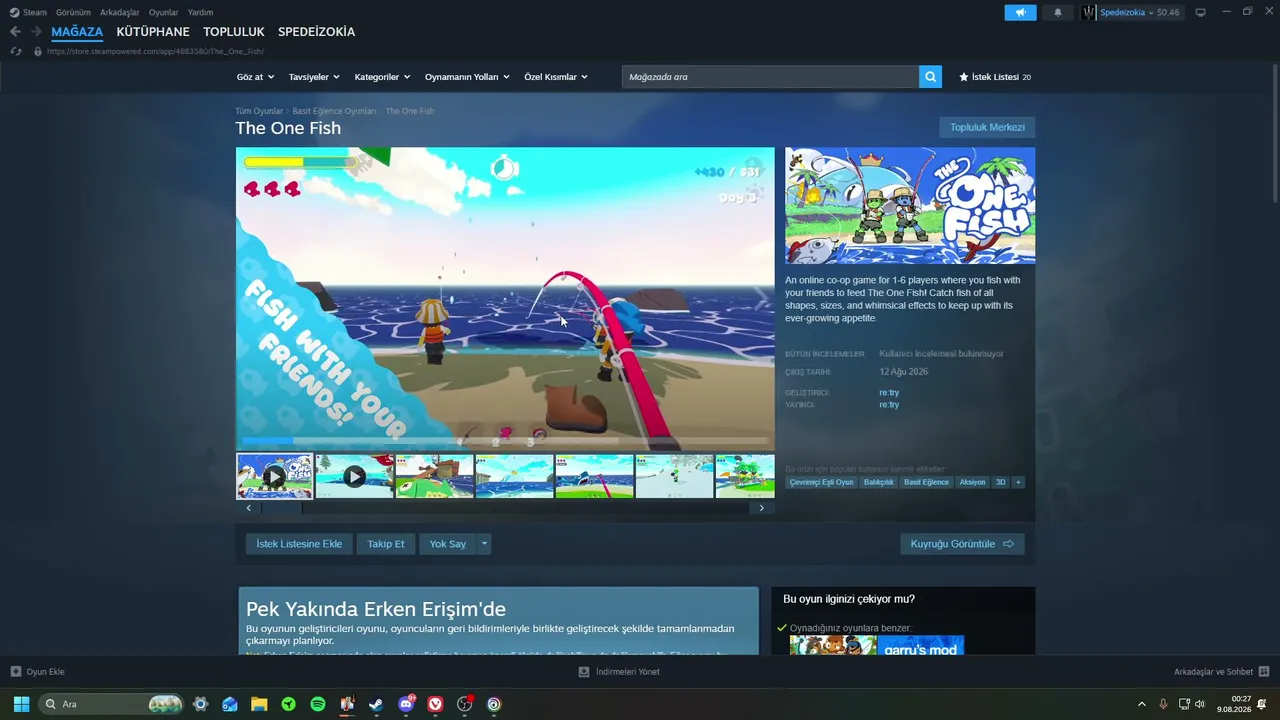The width and height of the screenshot is (1280, 720).
Task: Click the Aksiyon tag
Action: click(x=972, y=482)
